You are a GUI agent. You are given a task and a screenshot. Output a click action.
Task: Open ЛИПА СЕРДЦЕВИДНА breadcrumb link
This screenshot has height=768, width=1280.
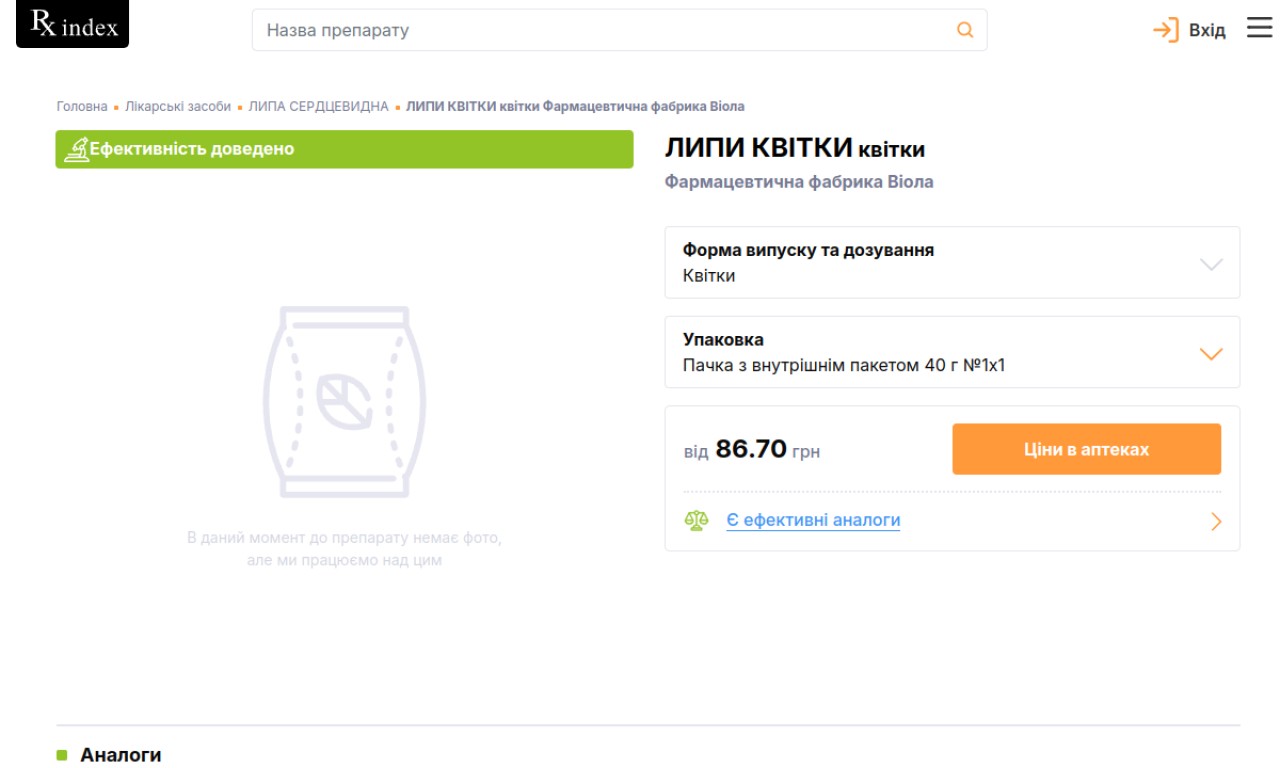coord(318,107)
